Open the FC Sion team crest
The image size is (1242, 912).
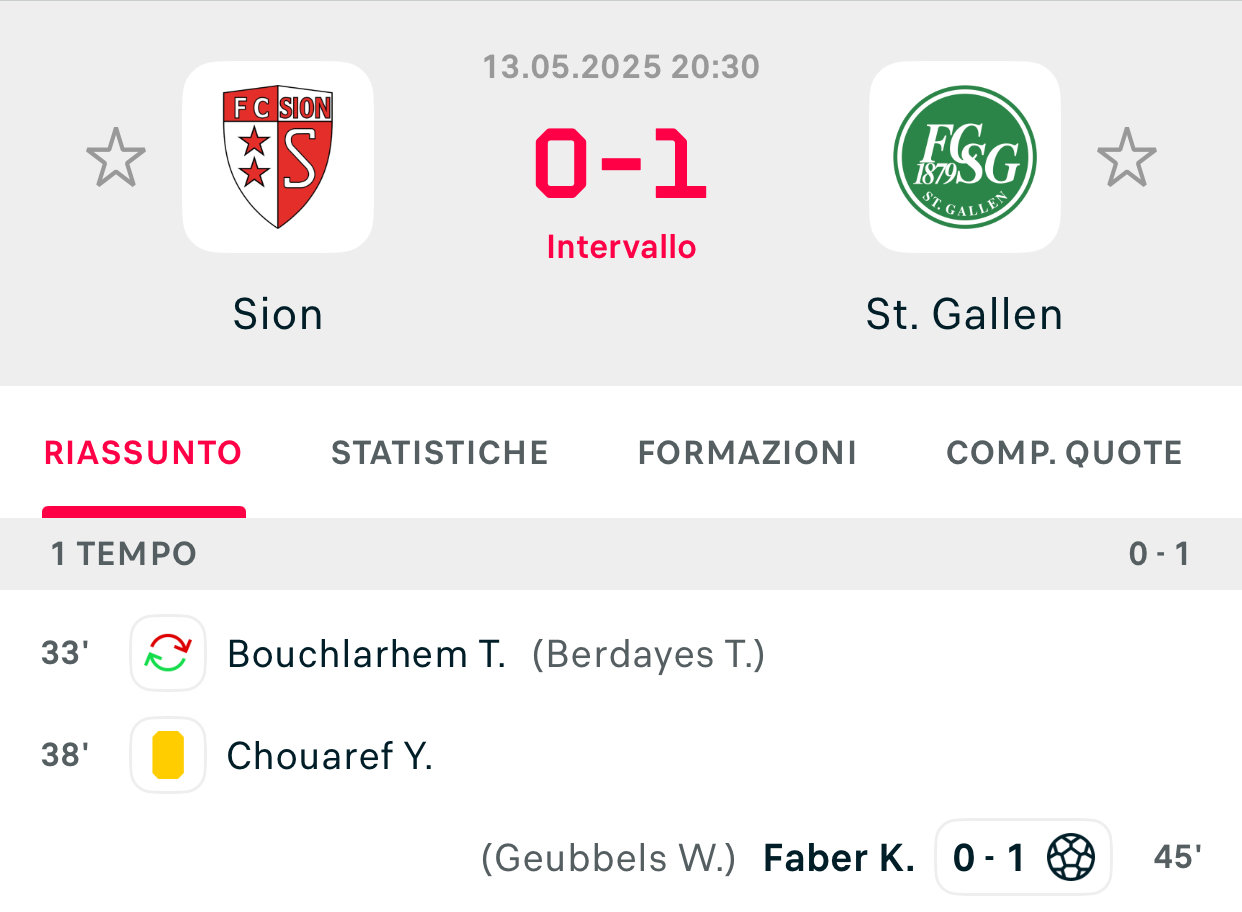(x=278, y=157)
